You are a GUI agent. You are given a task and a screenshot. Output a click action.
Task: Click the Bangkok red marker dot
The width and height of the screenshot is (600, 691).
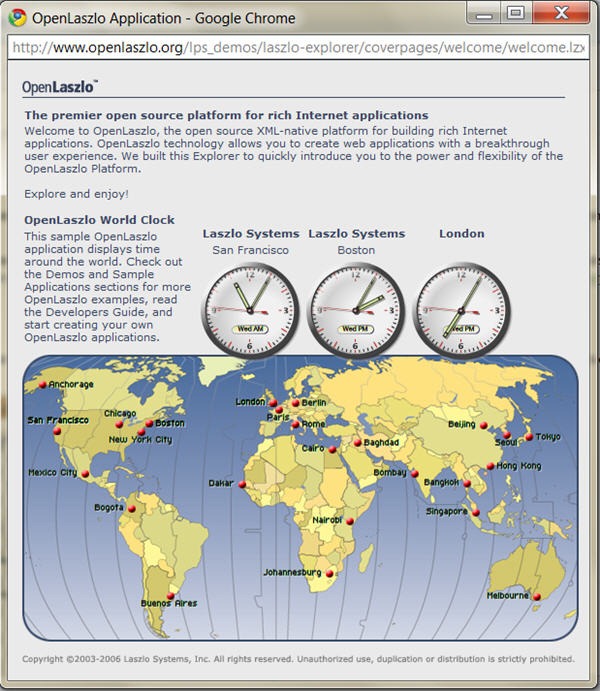(467, 483)
